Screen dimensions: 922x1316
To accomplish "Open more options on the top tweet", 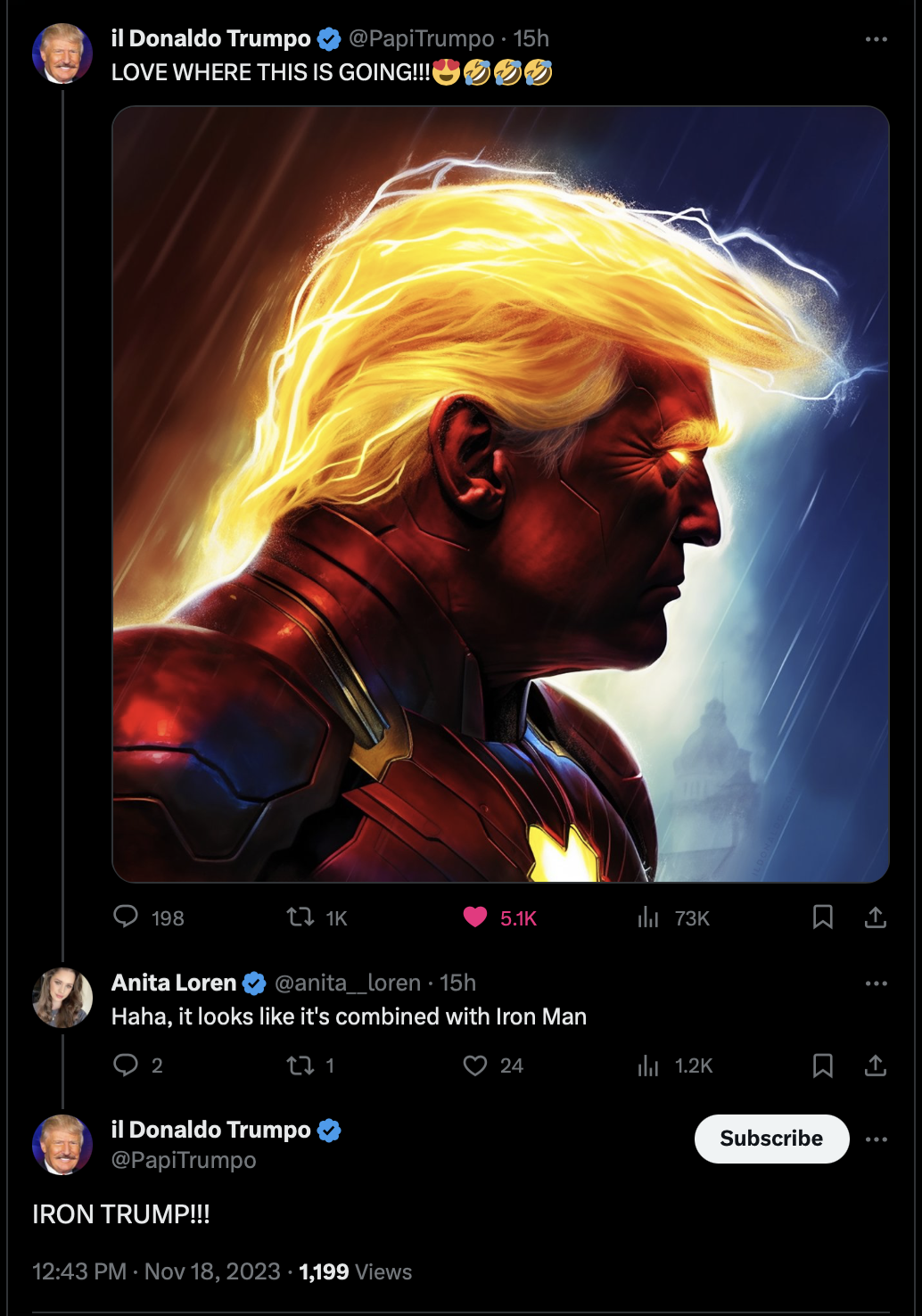I will 877,39.
